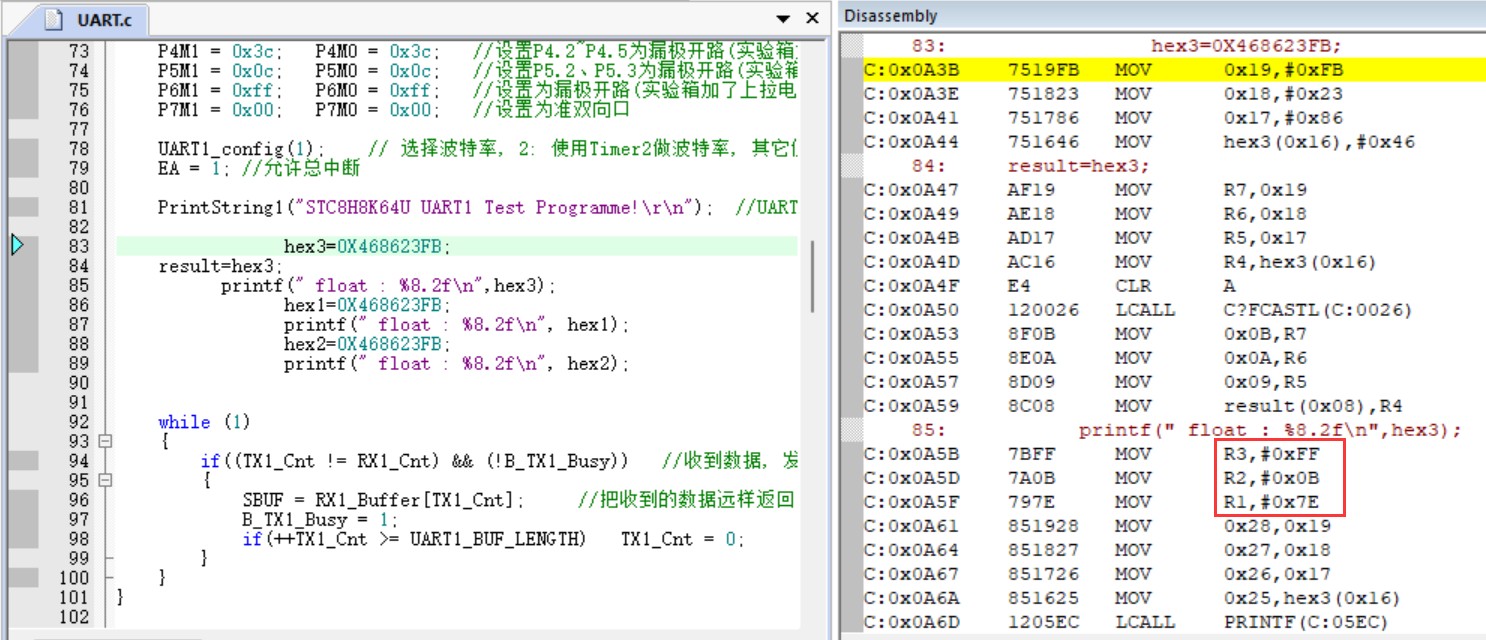Close the UART.c editor tab with X
The height and width of the screenshot is (640, 1486).
coord(813,18)
